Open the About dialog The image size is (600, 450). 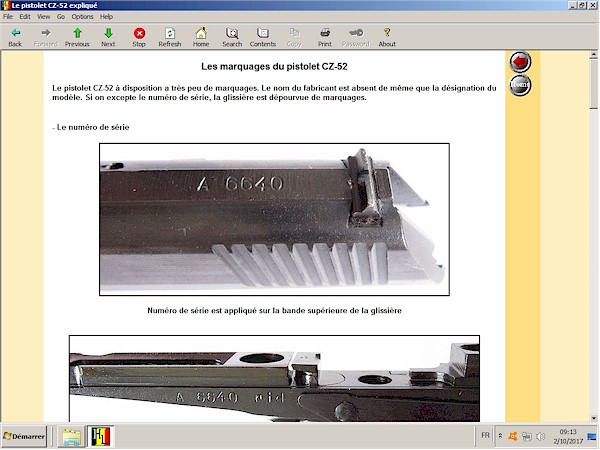click(x=387, y=38)
